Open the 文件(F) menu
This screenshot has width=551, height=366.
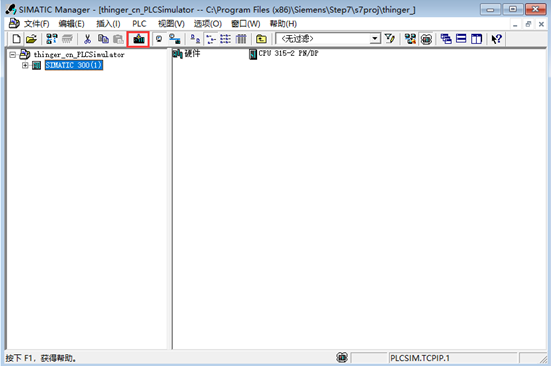tap(37, 24)
